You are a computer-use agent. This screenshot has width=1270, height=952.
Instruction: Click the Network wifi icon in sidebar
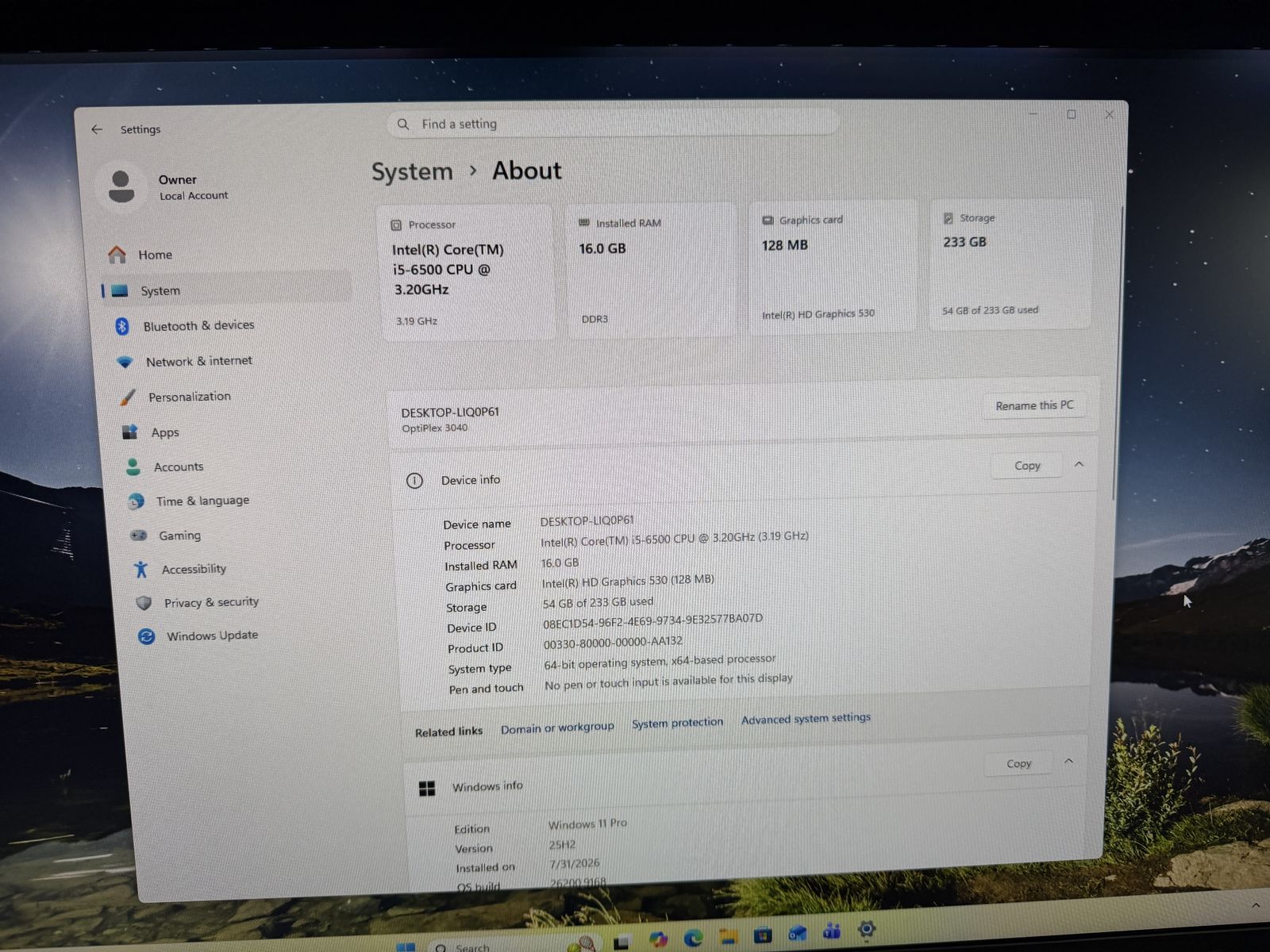coord(125,362)
